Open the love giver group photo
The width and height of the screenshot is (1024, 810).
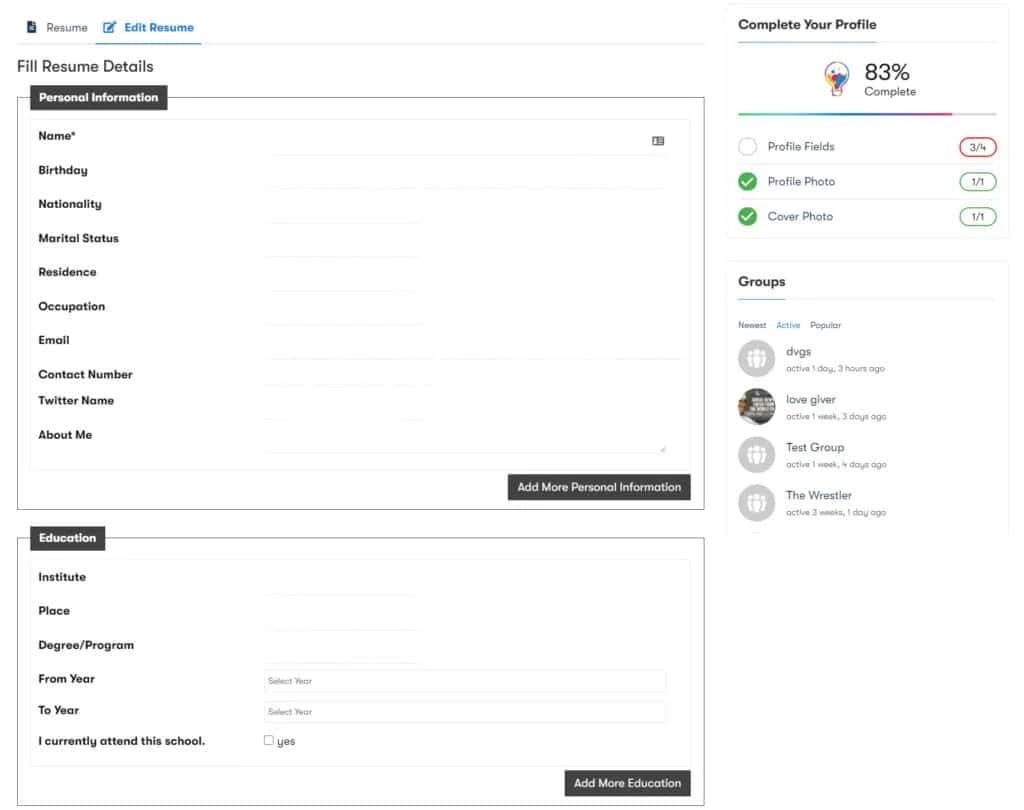click(756, 407)
